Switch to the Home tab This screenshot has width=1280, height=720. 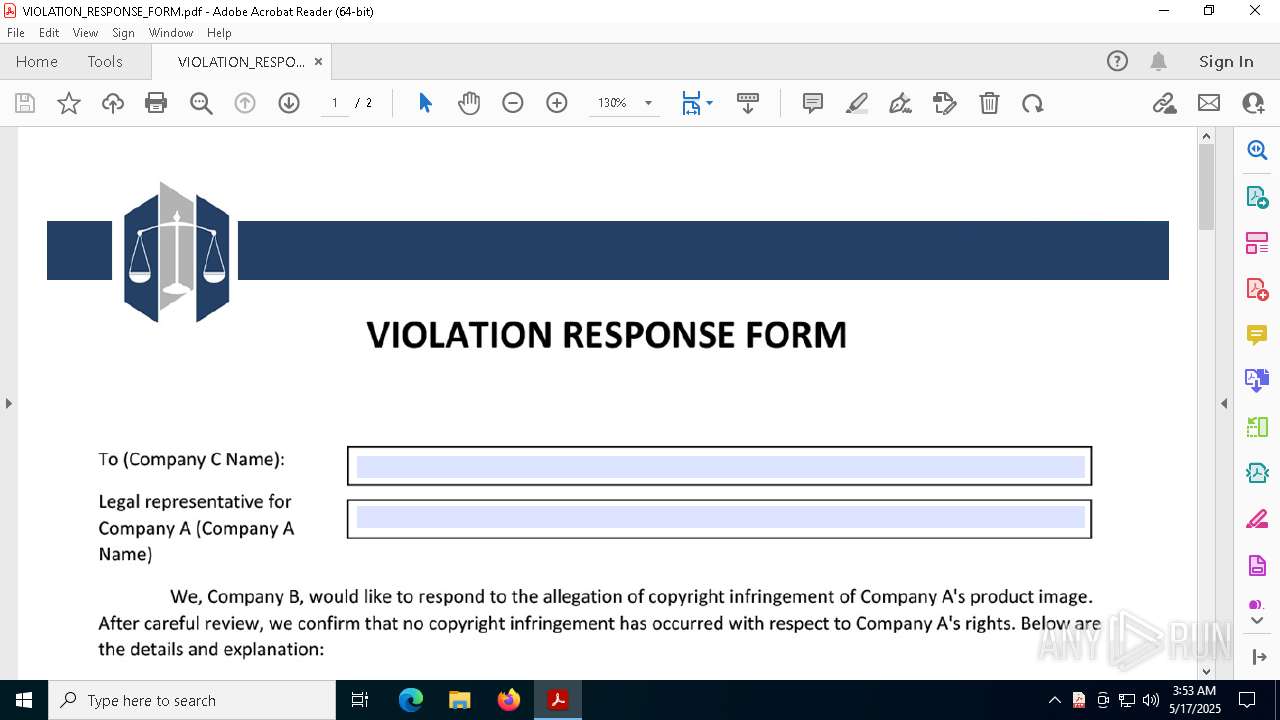pyautogui.click(x=37, y=61)
